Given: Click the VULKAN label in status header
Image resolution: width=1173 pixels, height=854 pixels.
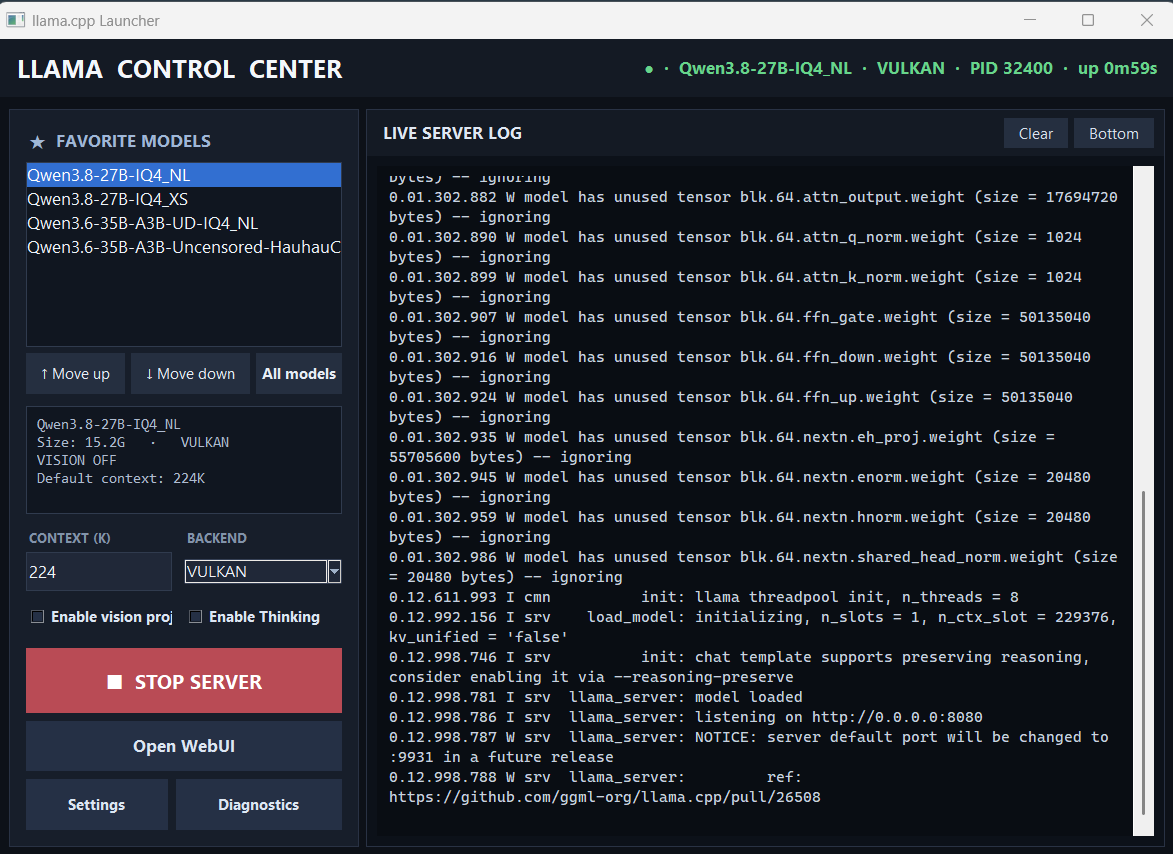Looking at the screenshot, I should coord(910,69).
